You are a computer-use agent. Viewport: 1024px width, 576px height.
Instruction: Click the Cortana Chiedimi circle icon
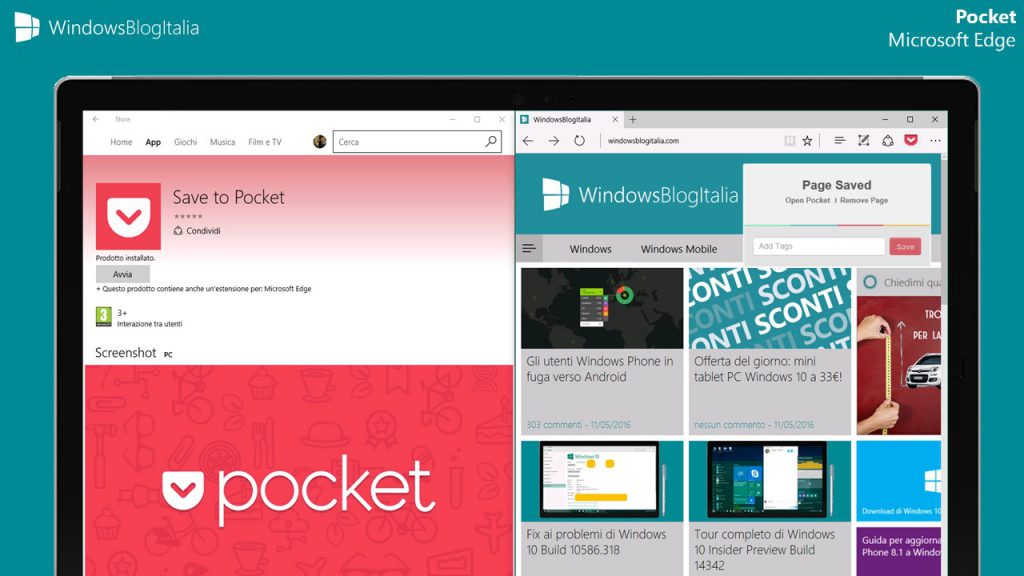870,282
